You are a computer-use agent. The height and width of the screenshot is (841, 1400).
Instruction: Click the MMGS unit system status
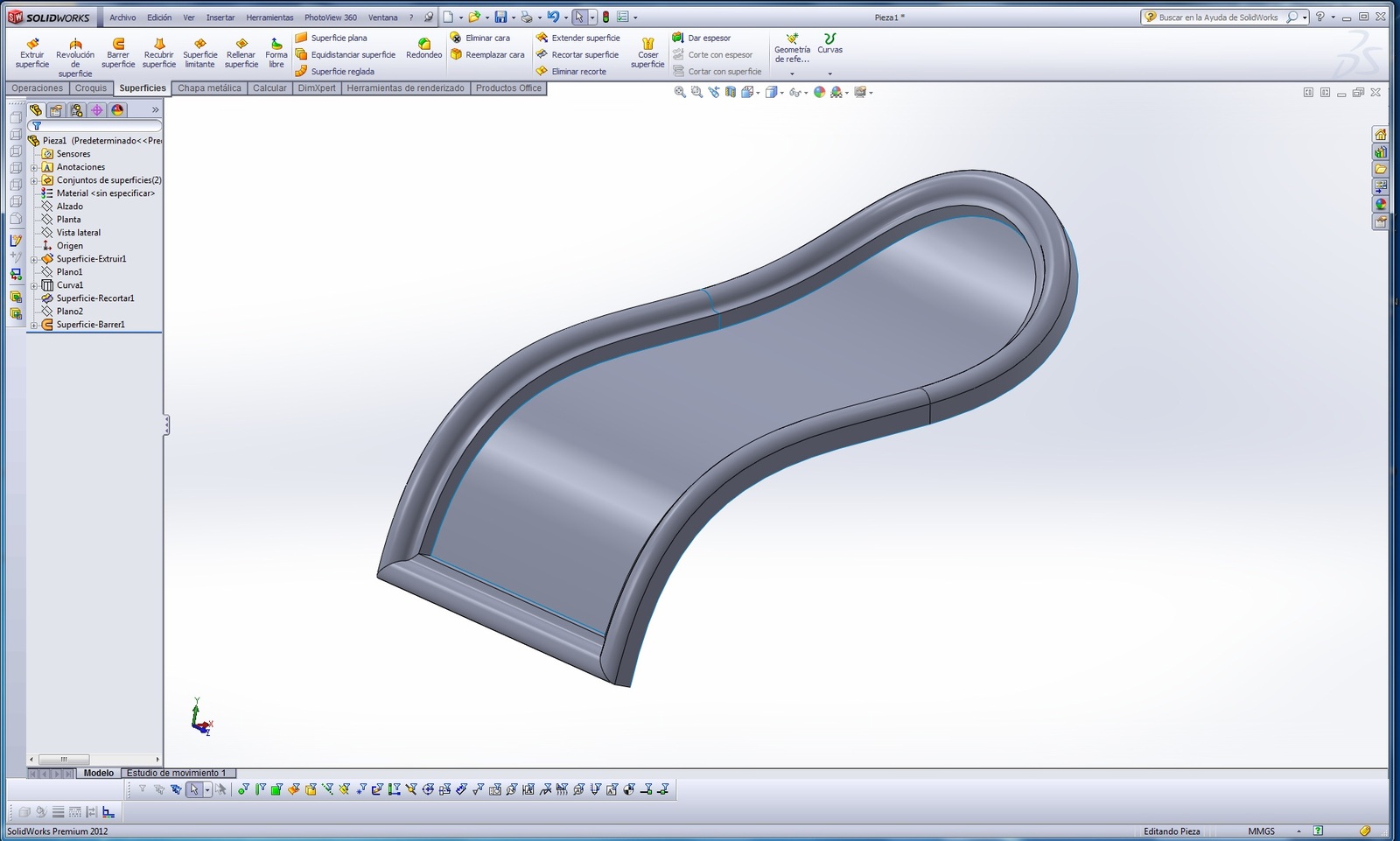click(1261, 831)
